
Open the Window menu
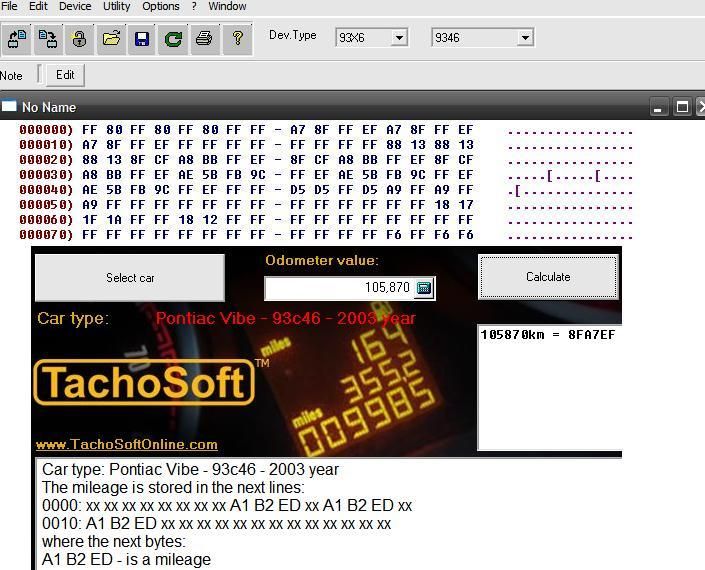pos(227,6)
